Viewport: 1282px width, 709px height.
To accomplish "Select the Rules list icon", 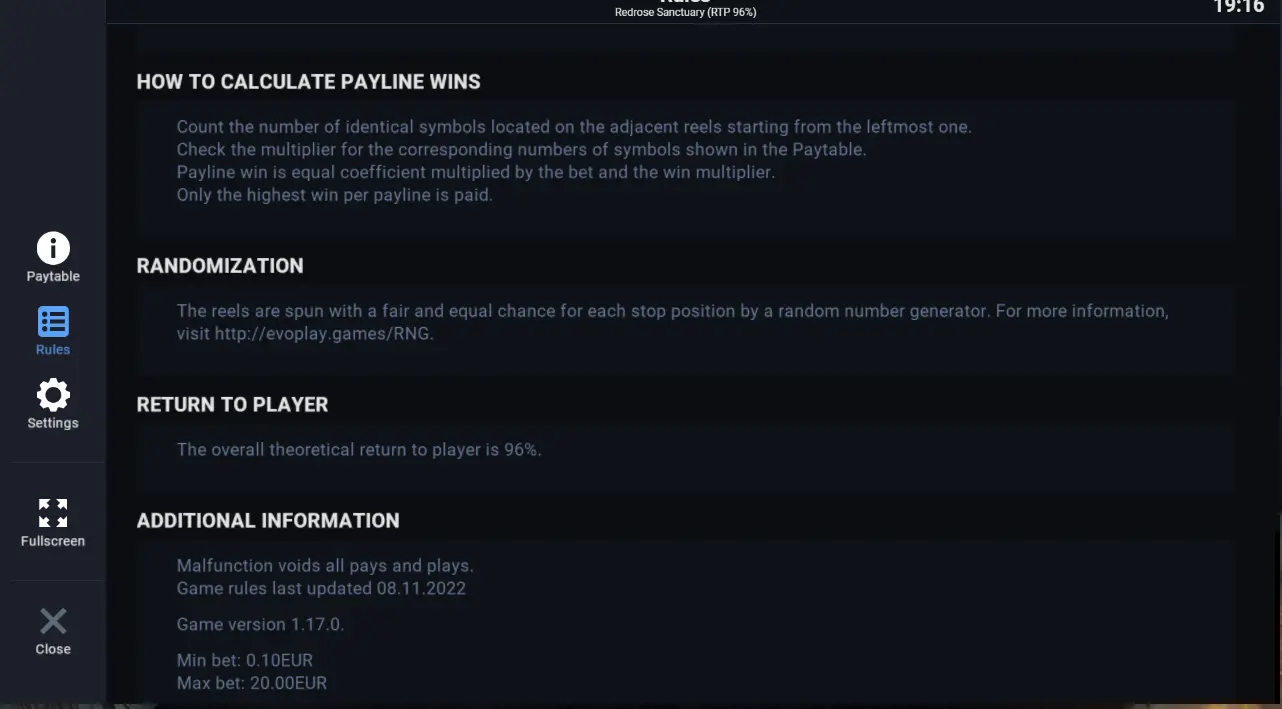I will pos(53,322).
